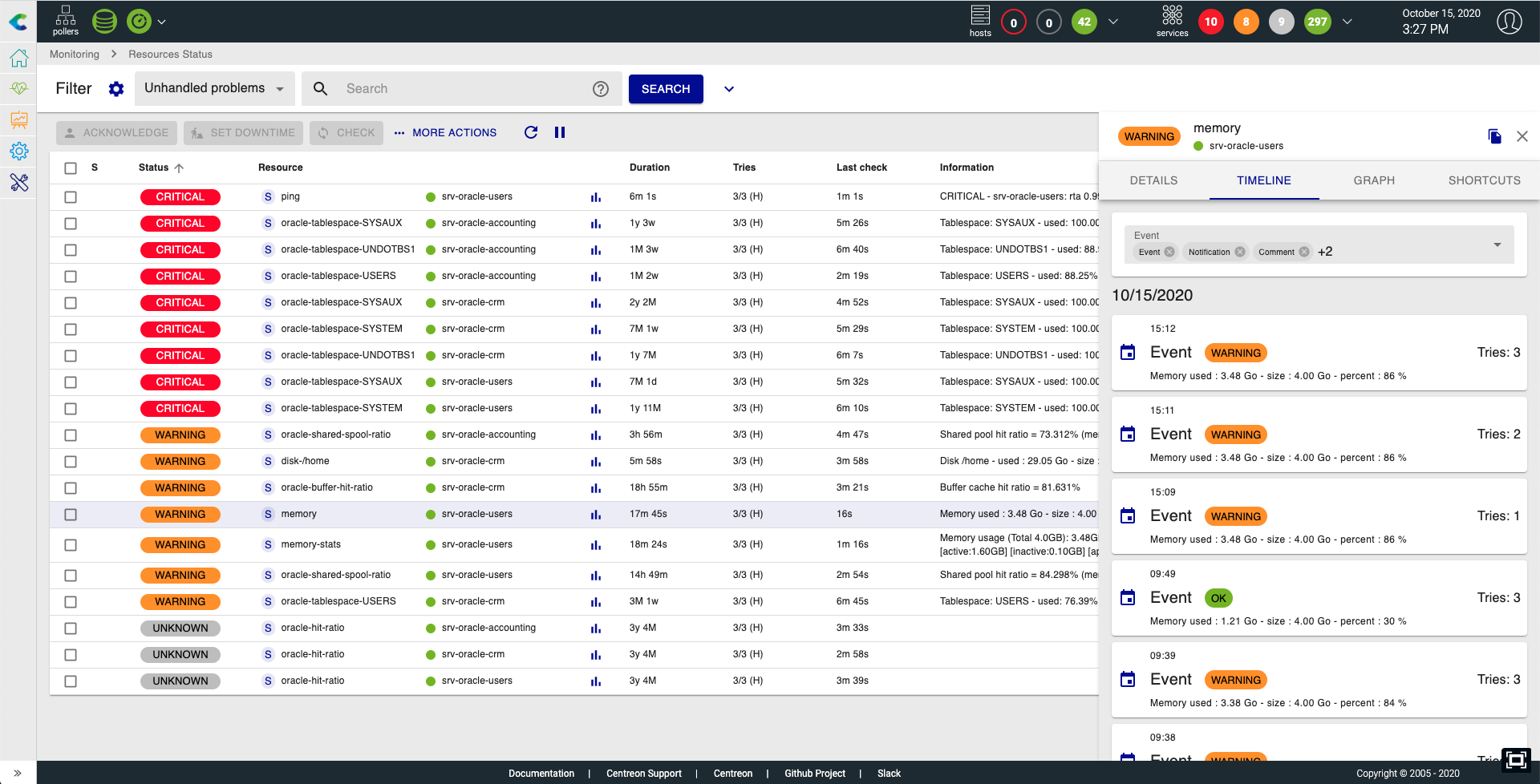Expand the hosts status dropdown arrow
Image resolution: width=1540 pixels, height=784 pixels.
(1113, 22)
